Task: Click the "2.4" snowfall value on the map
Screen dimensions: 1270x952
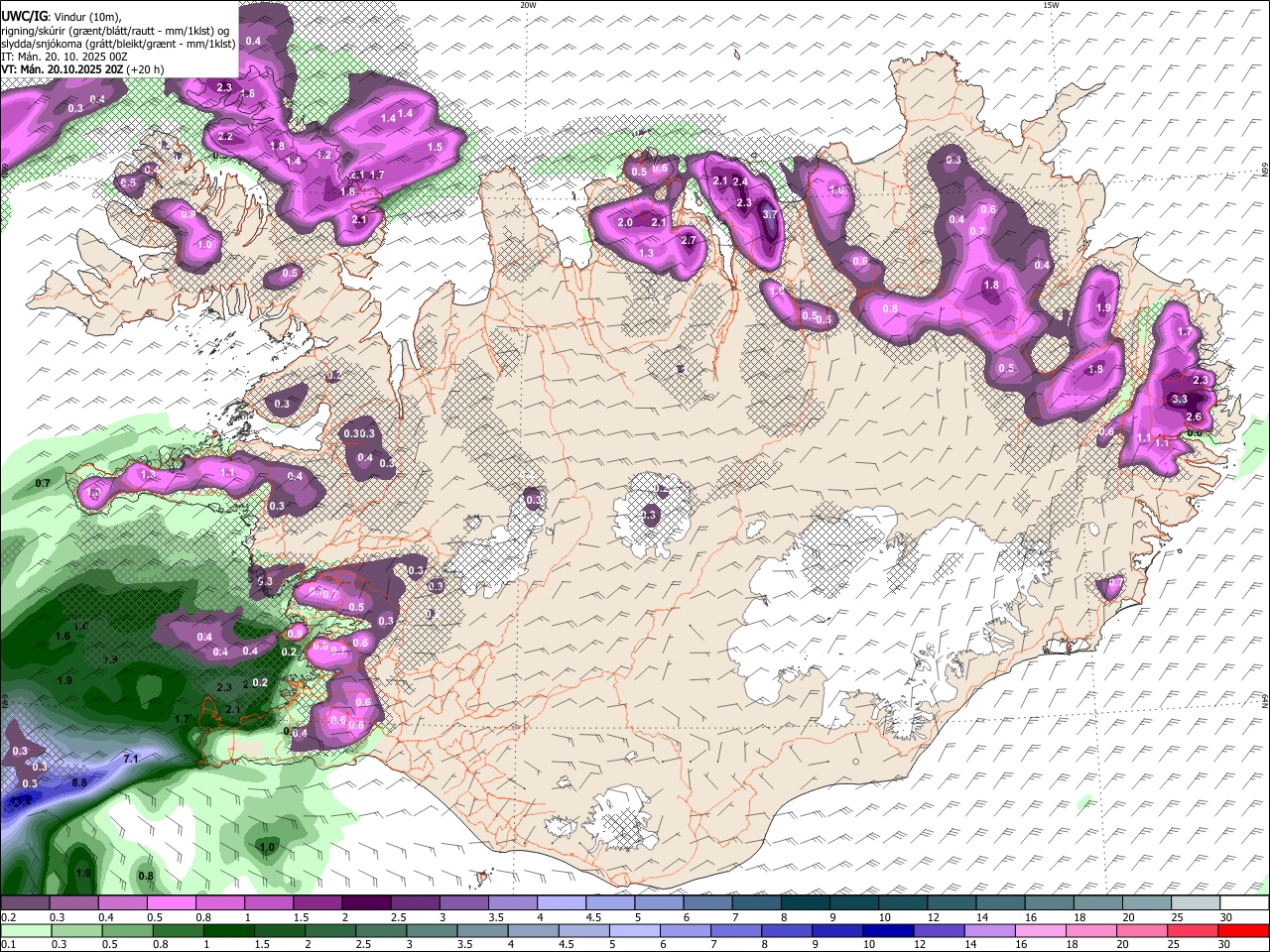Action: coord(740,181)
